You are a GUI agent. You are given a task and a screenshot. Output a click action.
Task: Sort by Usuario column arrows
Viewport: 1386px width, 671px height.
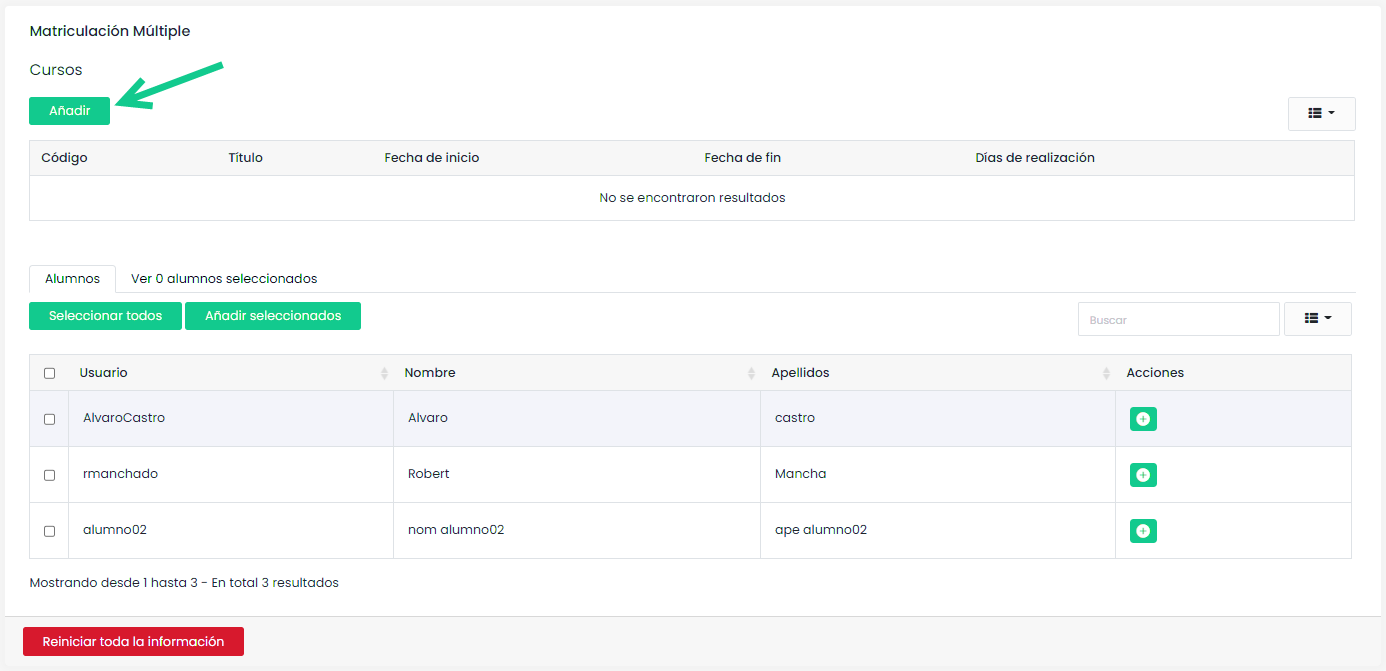pyautogui.click(x=384, y=373)
